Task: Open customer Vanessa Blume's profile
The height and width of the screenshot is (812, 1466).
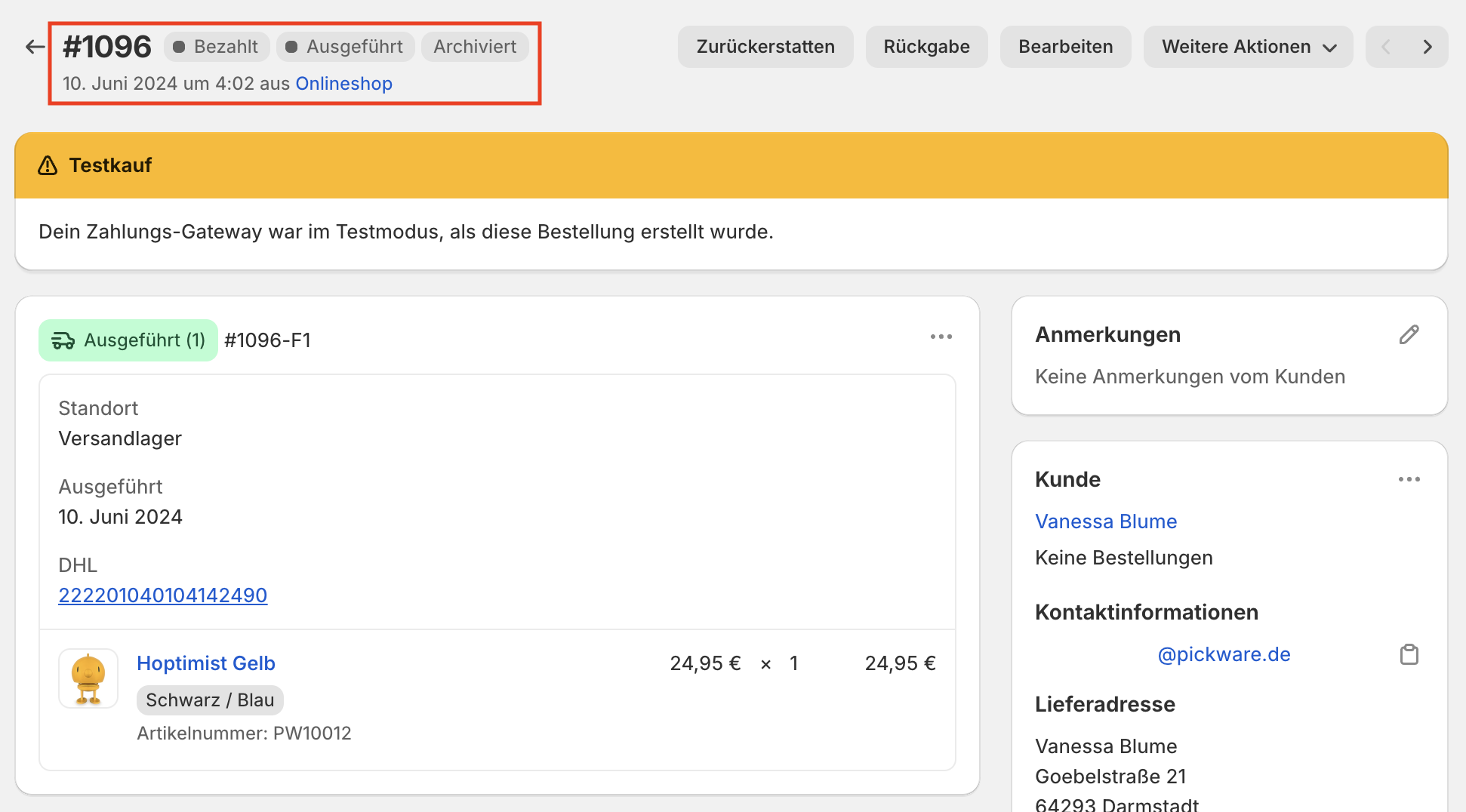Action: pos(1105,521)
